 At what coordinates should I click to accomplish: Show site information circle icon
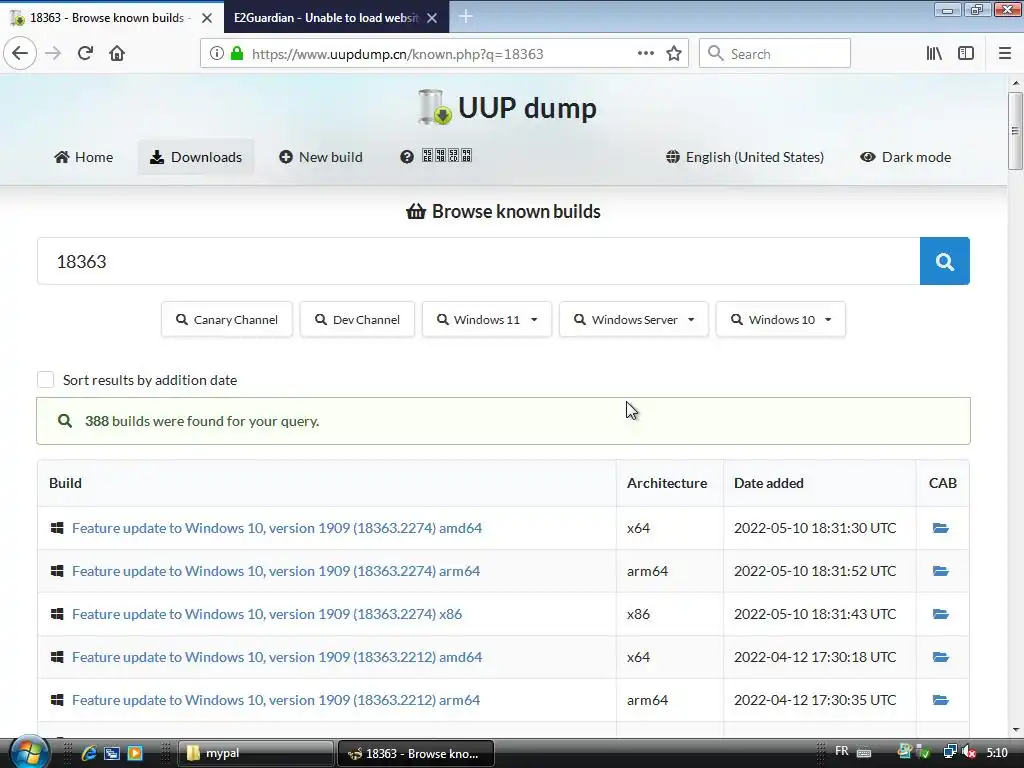point(217,54)
